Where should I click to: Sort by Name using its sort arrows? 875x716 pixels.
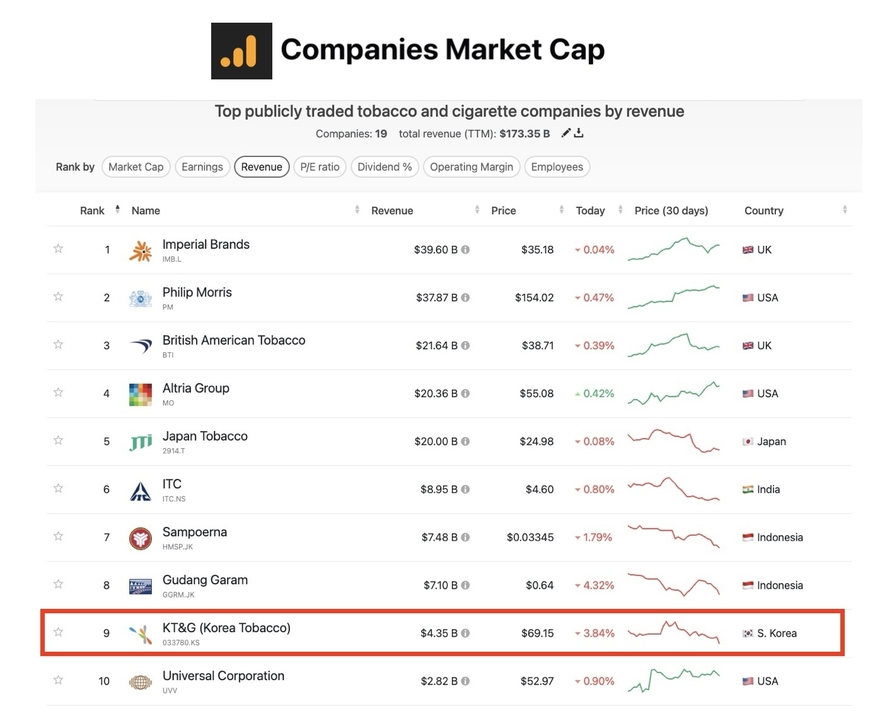point(357,209)
